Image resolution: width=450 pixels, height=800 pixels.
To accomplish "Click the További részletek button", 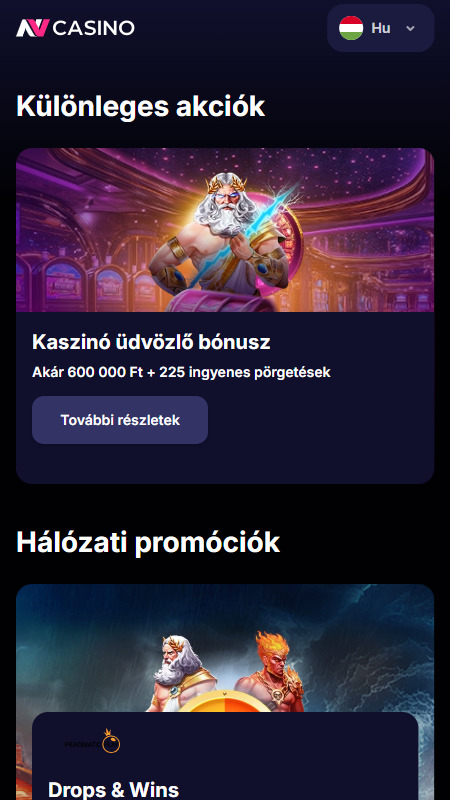I will pyautogui.click(x=120, y=420).
